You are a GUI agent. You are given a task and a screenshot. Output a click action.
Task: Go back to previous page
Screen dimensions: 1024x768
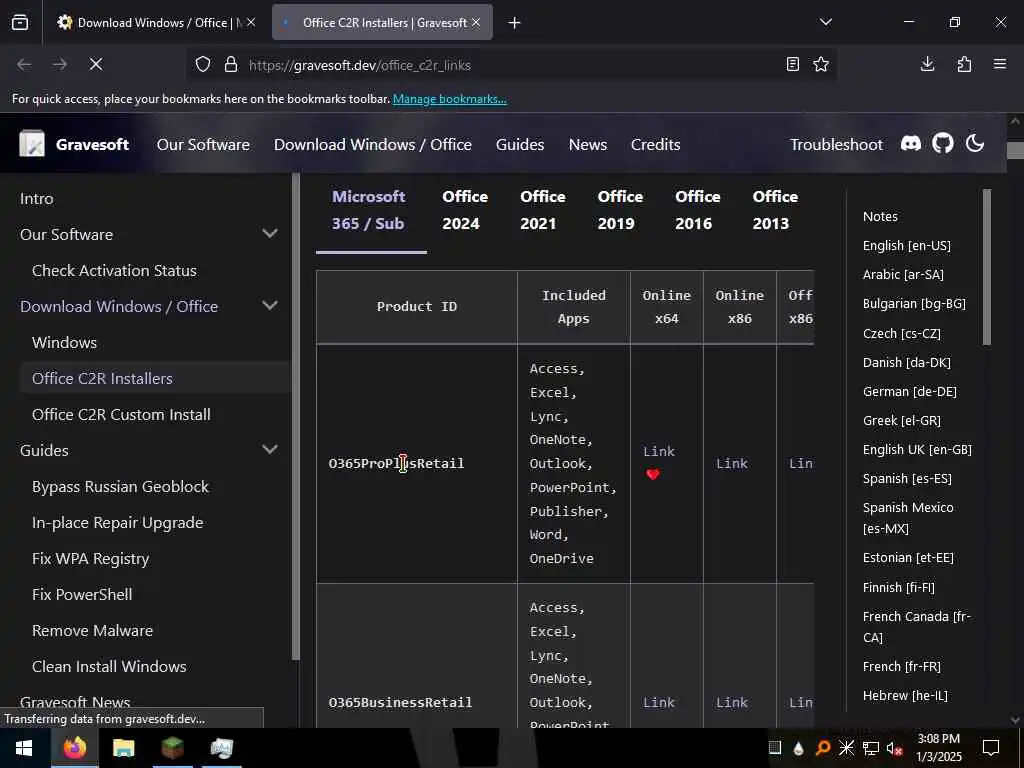tap(24, 64)
